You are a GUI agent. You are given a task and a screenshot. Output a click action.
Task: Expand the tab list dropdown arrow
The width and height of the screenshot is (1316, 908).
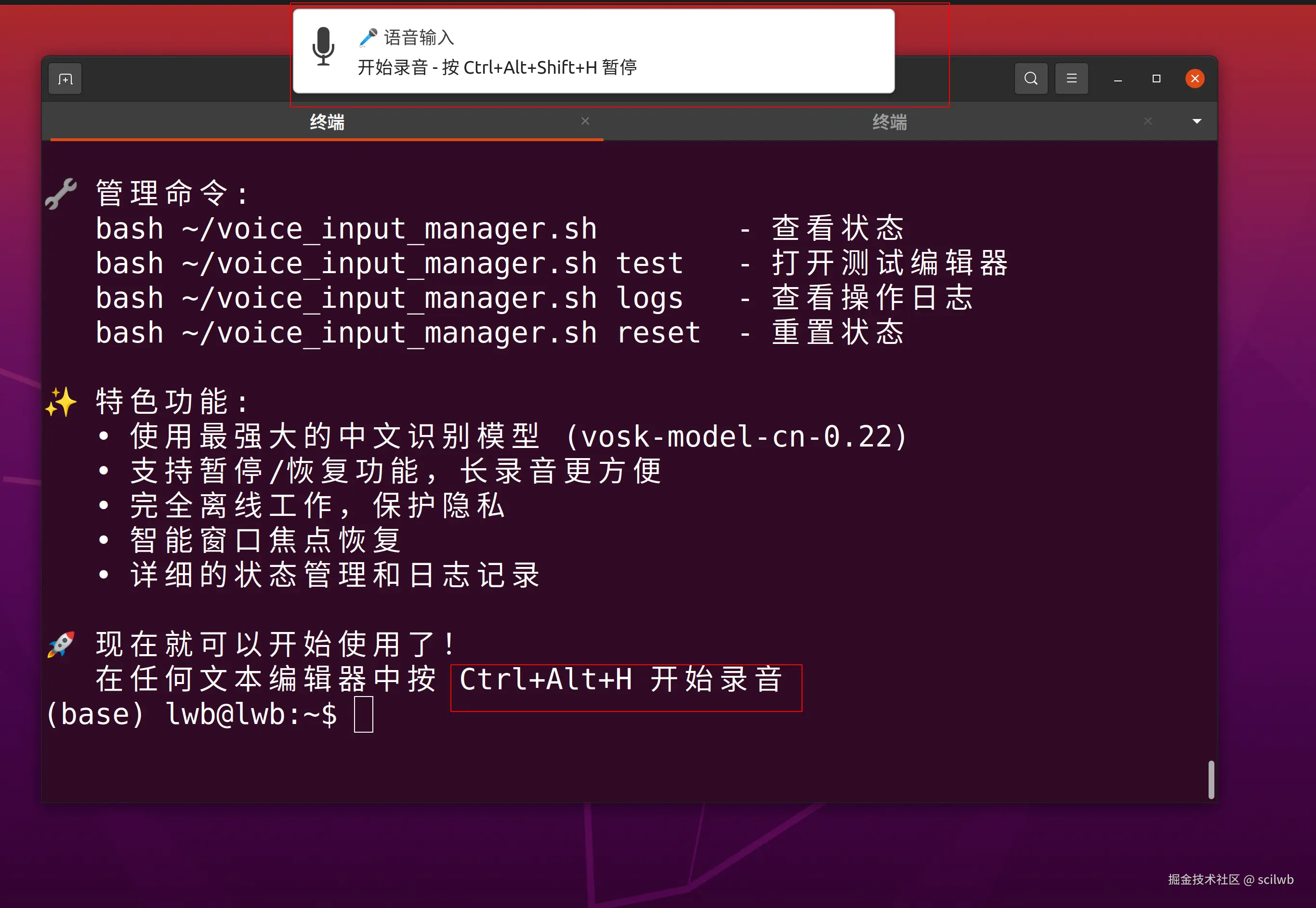[x=1197, y=121]
